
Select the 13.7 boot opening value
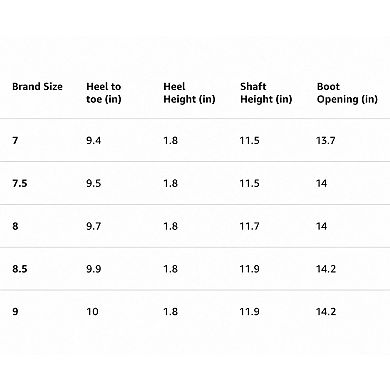click(x=326, y=141)
